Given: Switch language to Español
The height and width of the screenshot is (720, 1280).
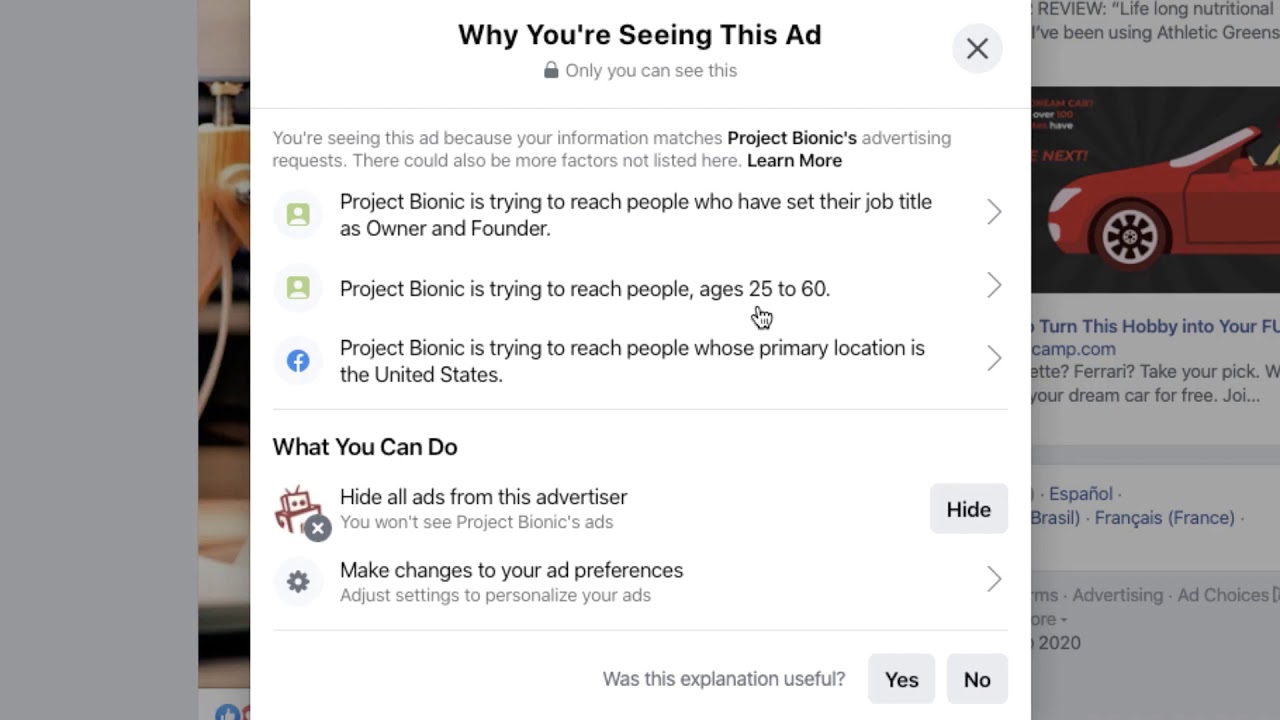Looking at the screenshot, I should [x=1080, y=494].
